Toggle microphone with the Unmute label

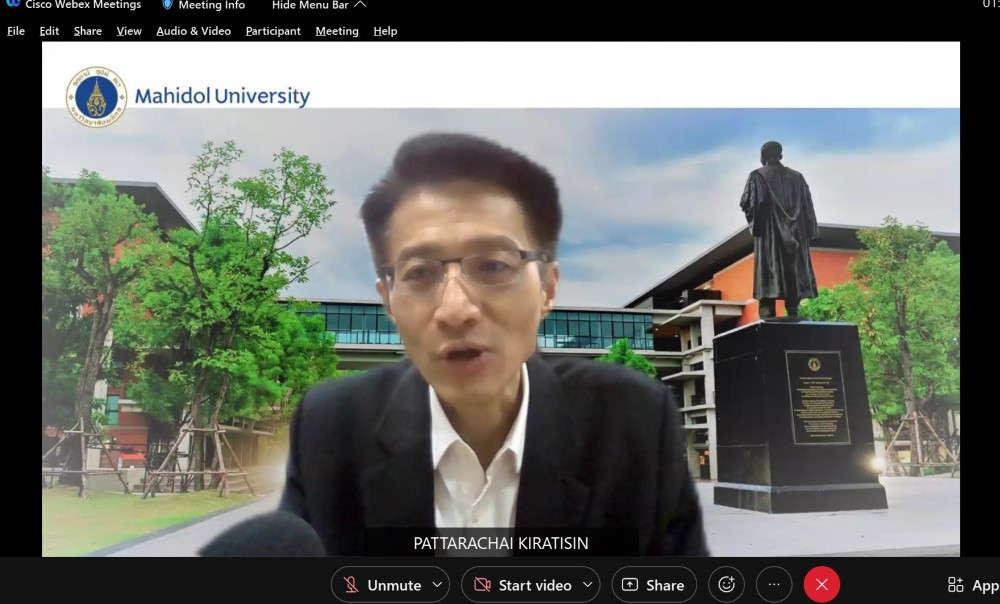(394, 585)
